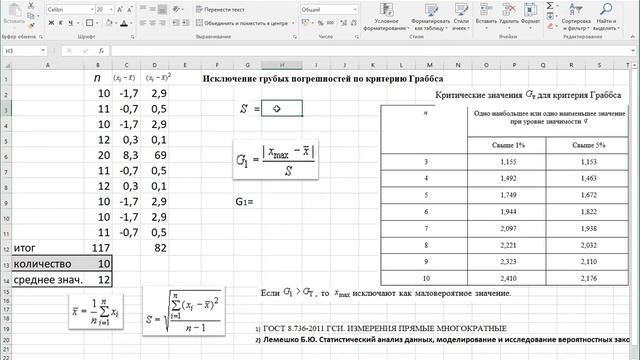Screen dimensions: 640x360
Task: Click the cell borders icon
Action: coord(89,23)
